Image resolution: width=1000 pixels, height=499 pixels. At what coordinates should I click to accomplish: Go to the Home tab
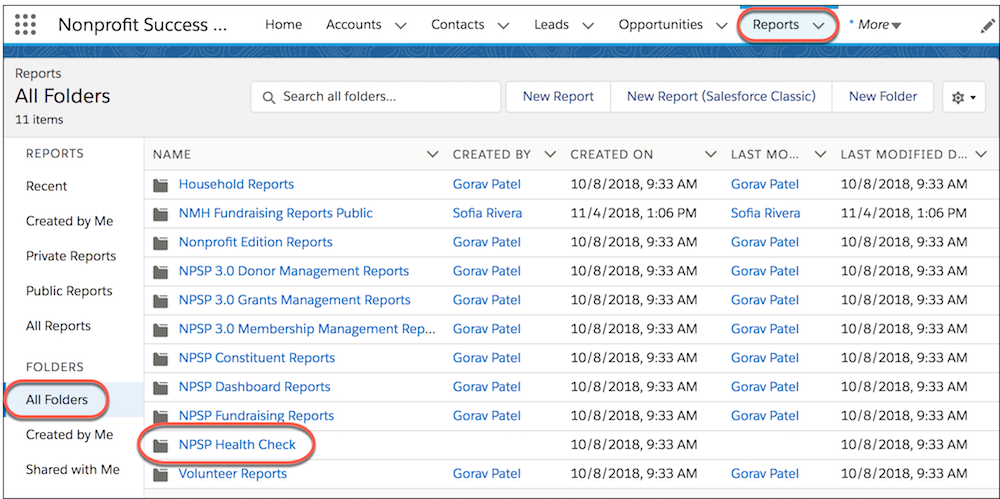pyautogui.click(x=284, y=25)
